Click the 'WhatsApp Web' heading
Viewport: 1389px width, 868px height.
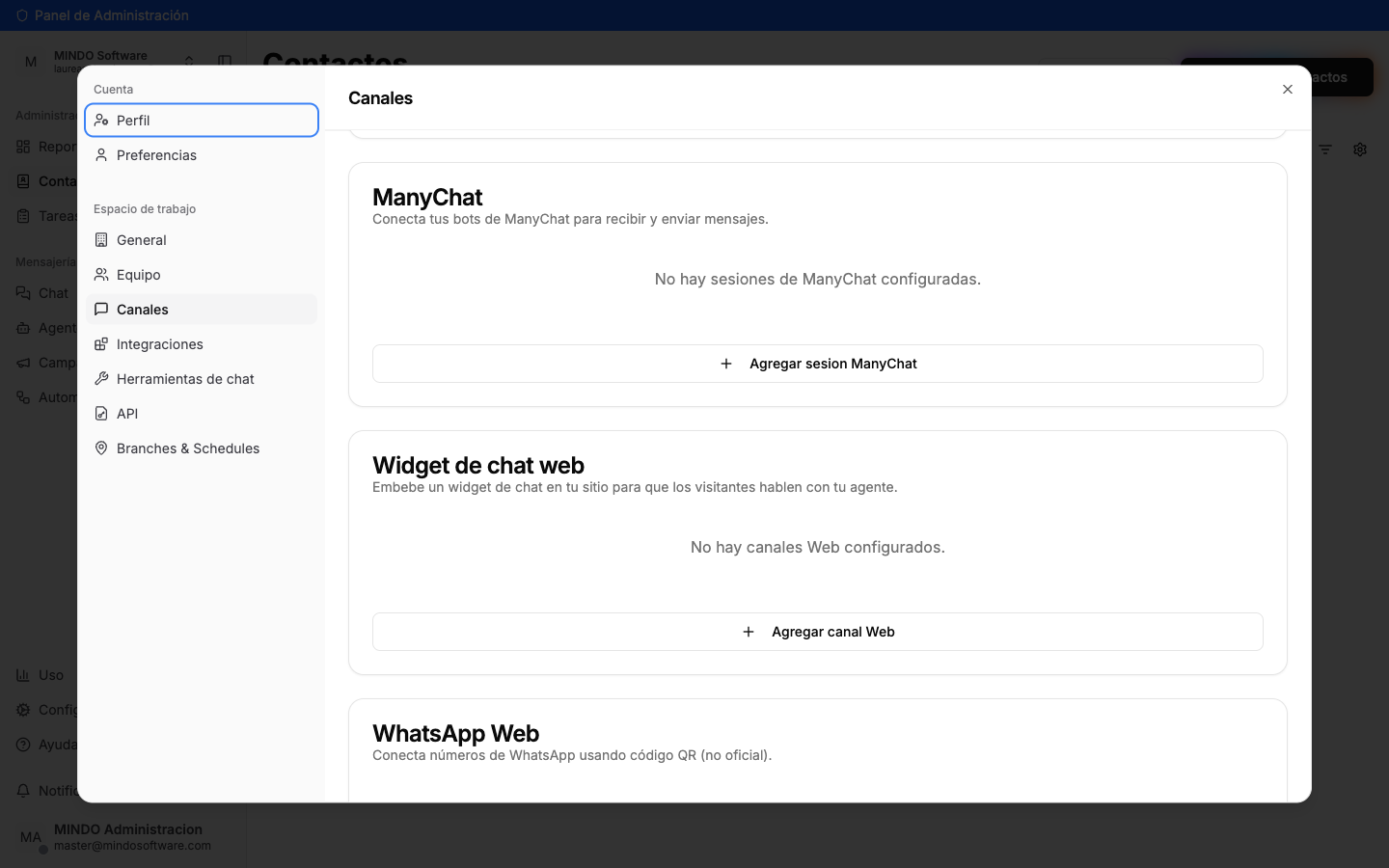click(455, 733)
